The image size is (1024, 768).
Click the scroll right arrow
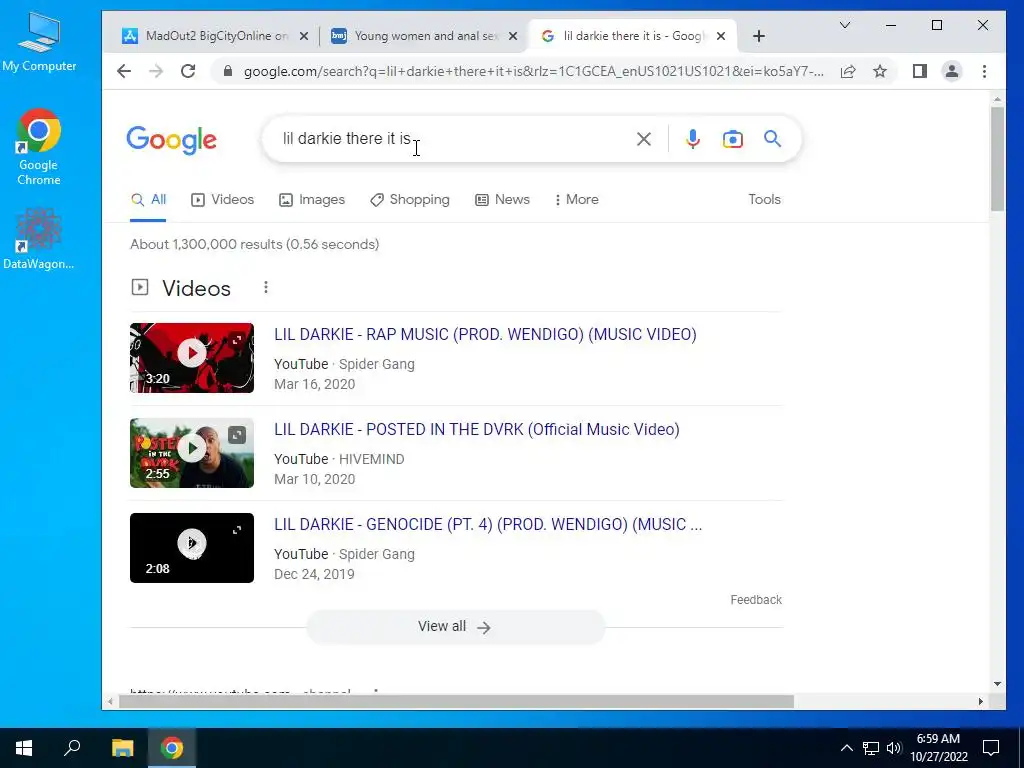tap(980, 701)
